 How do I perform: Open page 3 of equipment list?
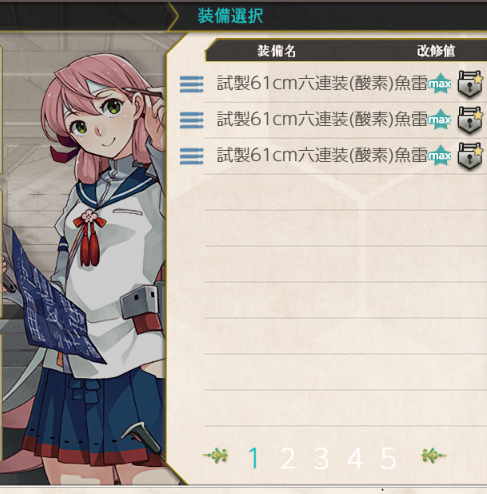point(321,458)
